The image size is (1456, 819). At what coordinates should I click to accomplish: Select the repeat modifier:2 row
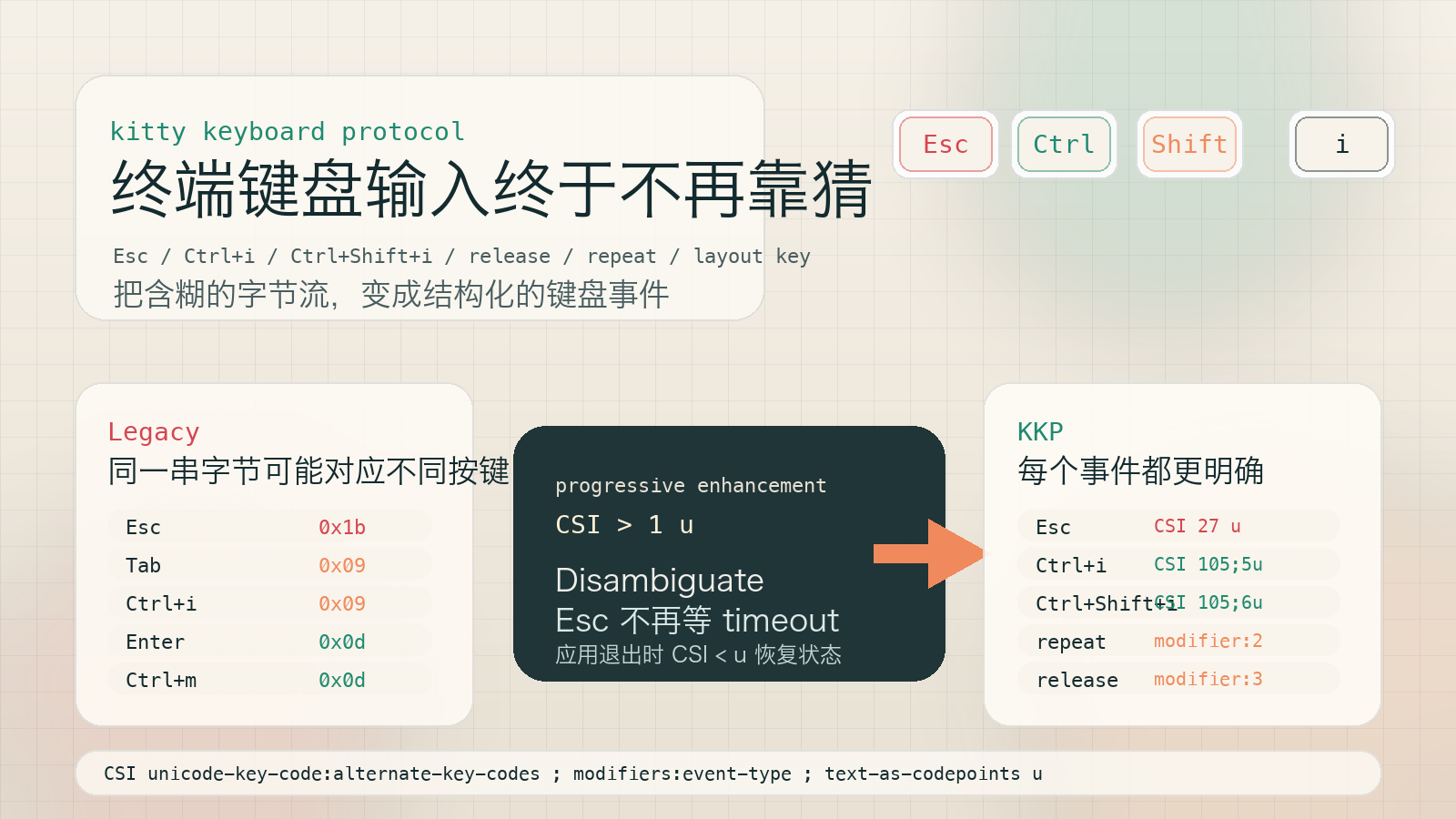[x=1178, y=641]
